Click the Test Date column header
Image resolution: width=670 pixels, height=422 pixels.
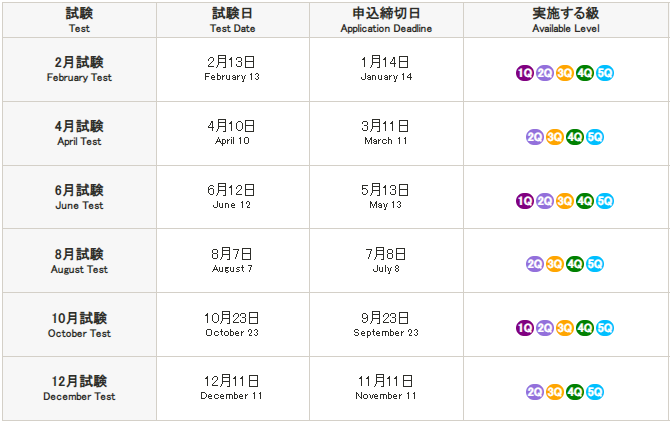point(233,20)
